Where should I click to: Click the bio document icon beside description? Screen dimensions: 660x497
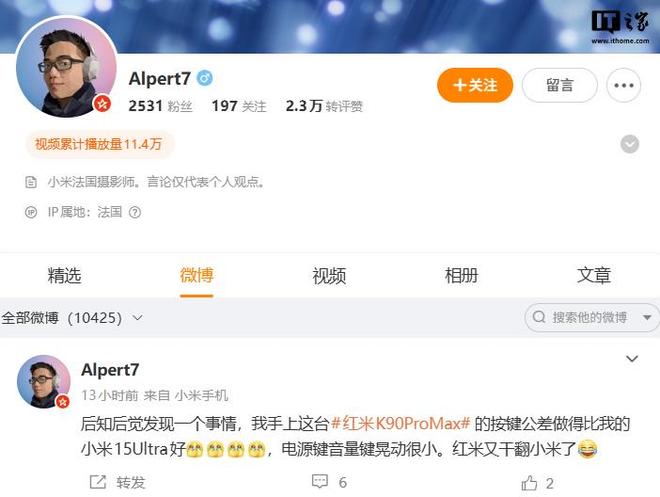point(31,182)
